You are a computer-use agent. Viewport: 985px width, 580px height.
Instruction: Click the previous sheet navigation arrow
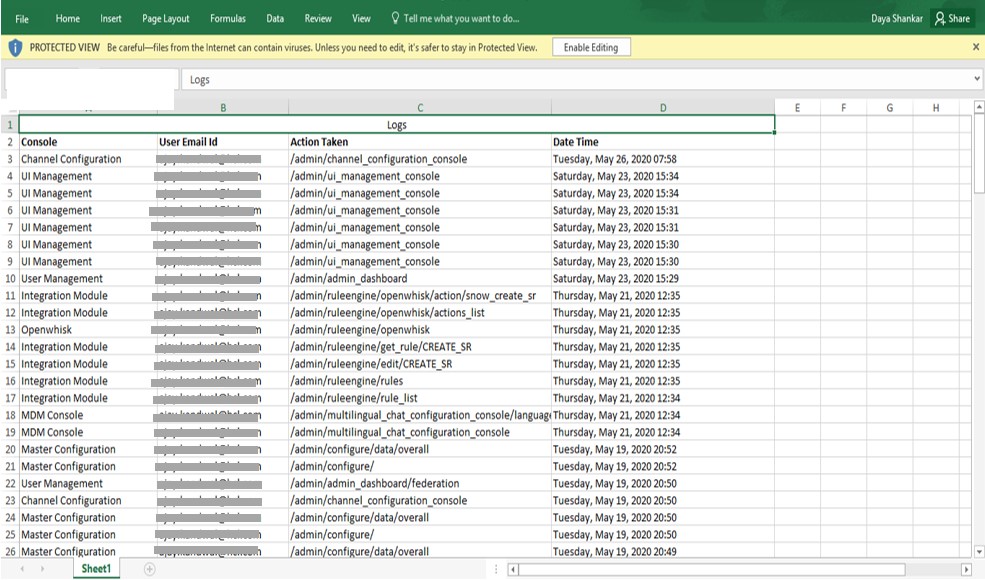coord(24,569)
